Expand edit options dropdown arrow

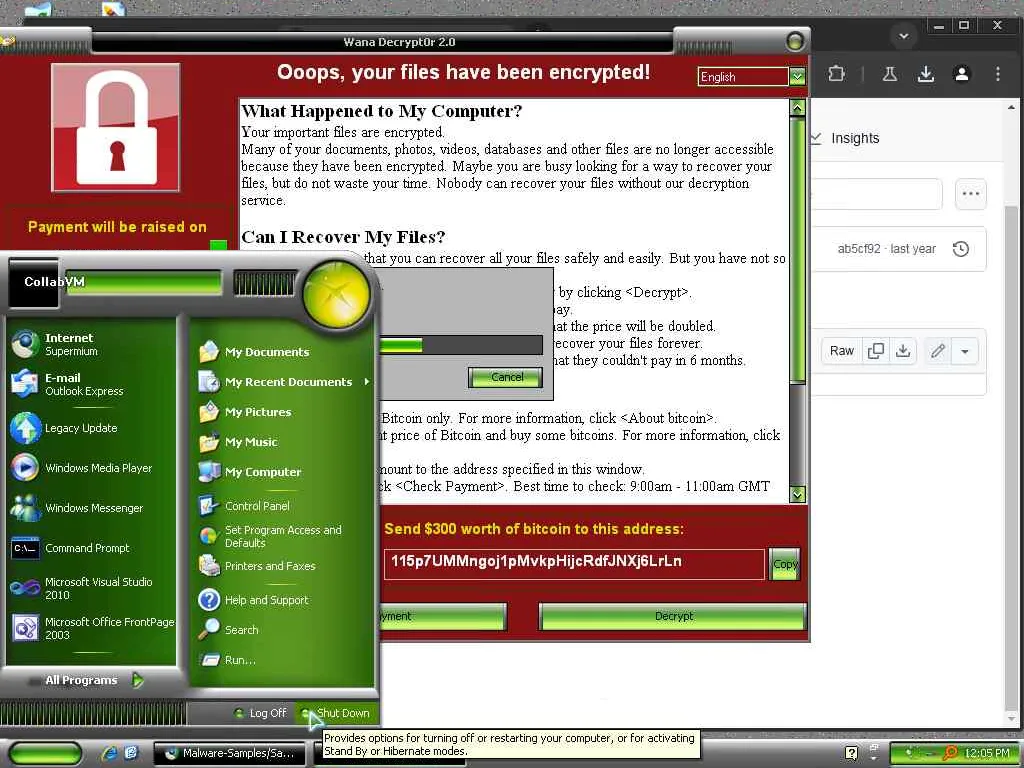click(965, 351)
